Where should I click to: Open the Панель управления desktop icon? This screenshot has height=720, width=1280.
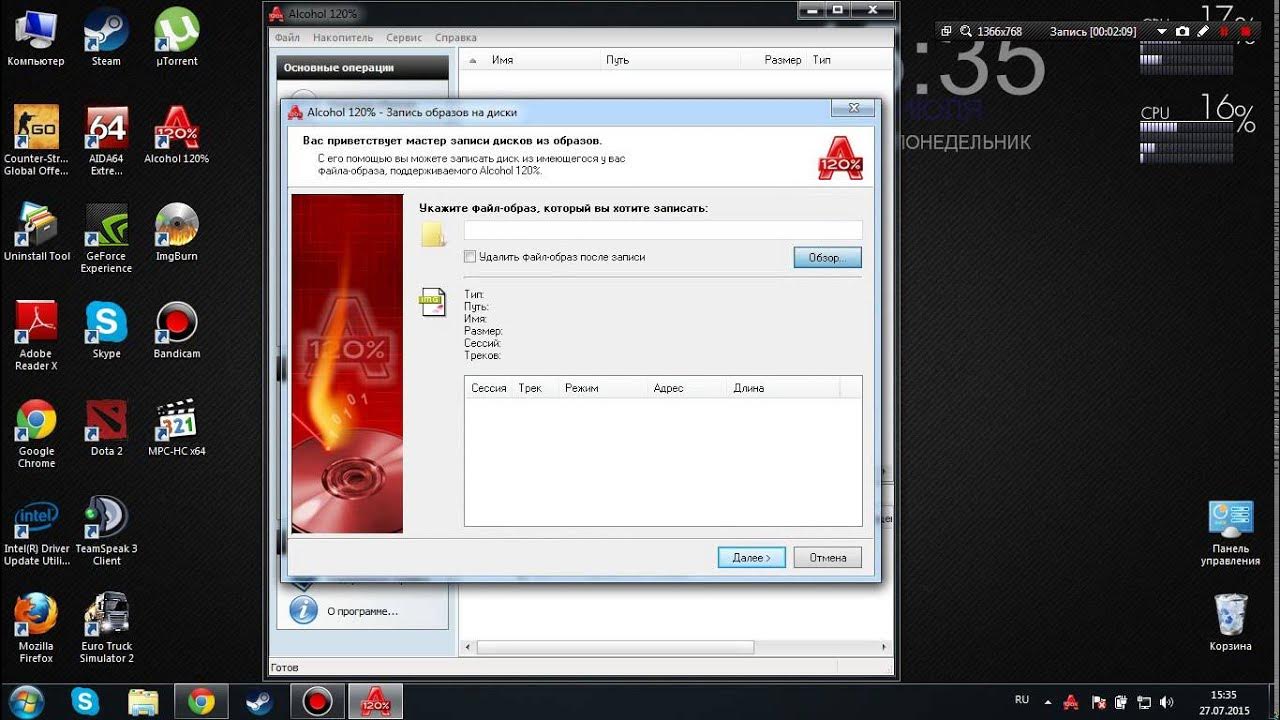(x=1230, y=532)
